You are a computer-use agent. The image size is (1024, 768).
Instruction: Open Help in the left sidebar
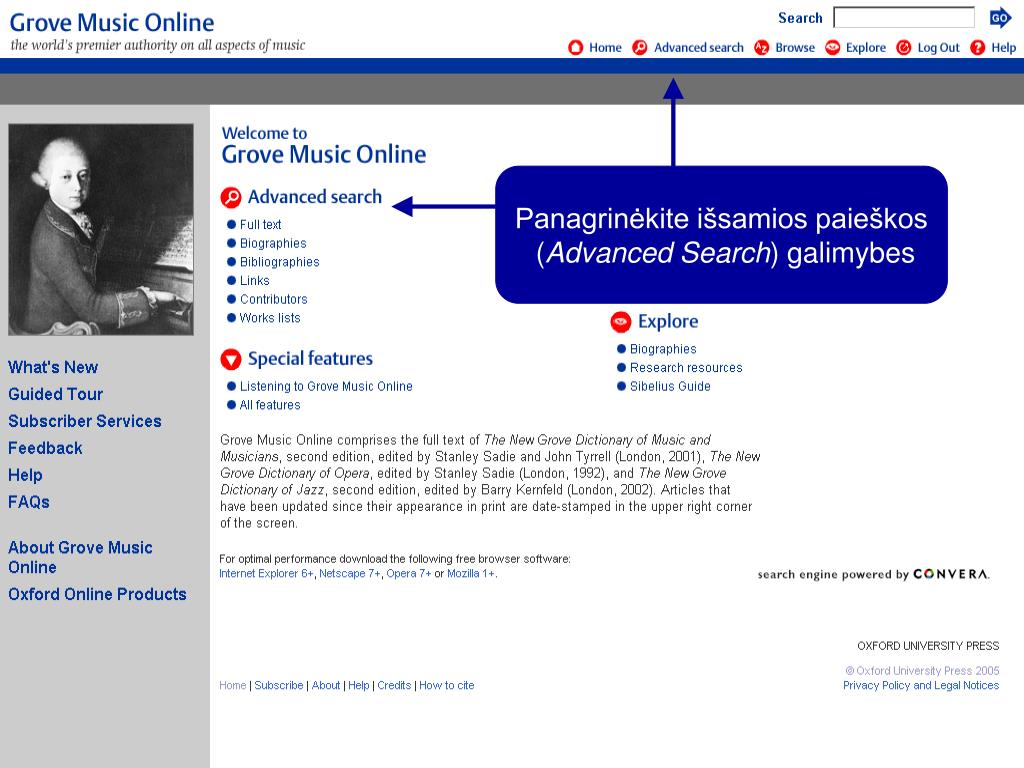click(x=25, y=475)
